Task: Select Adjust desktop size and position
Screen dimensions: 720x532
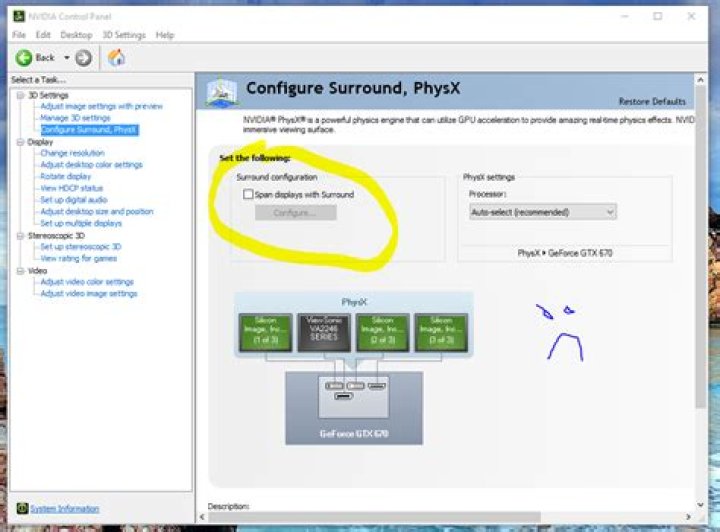Action: click(97, 212)
